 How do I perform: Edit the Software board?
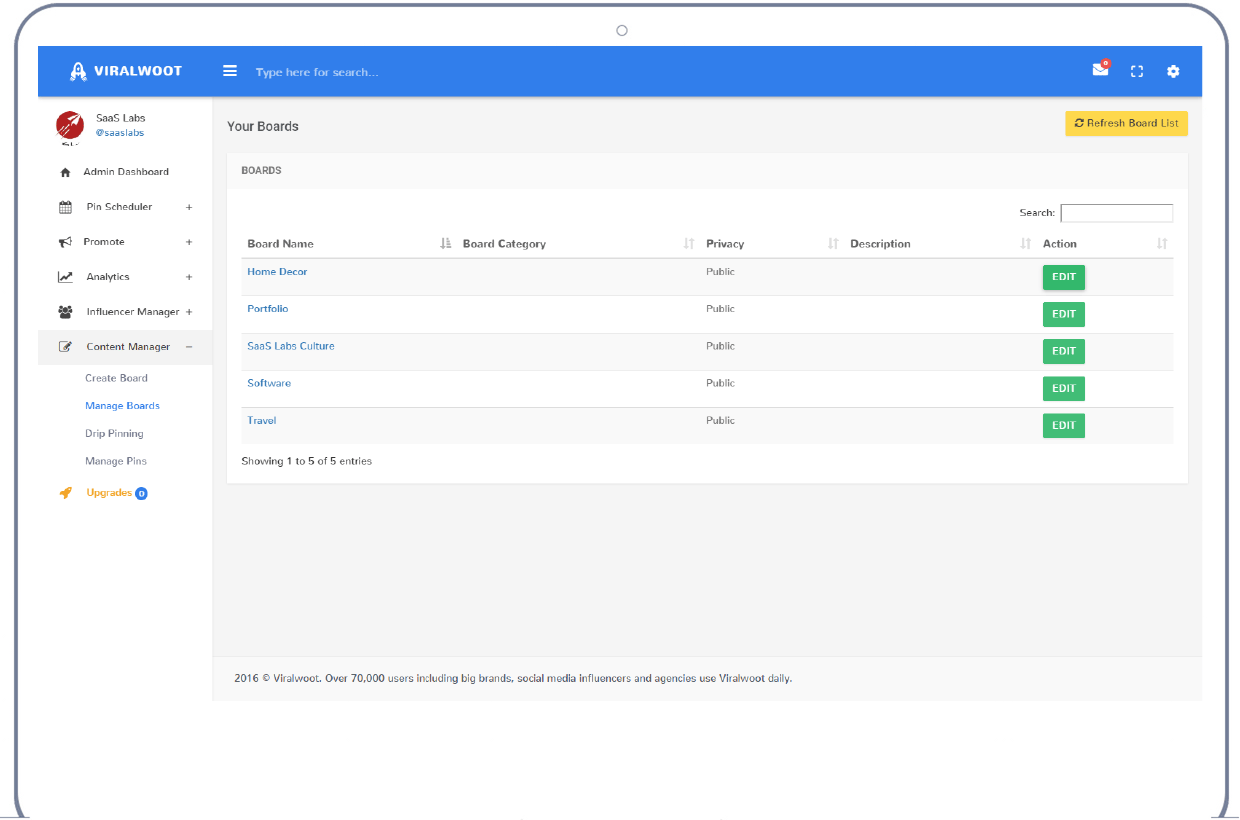tap(1063, 388)
